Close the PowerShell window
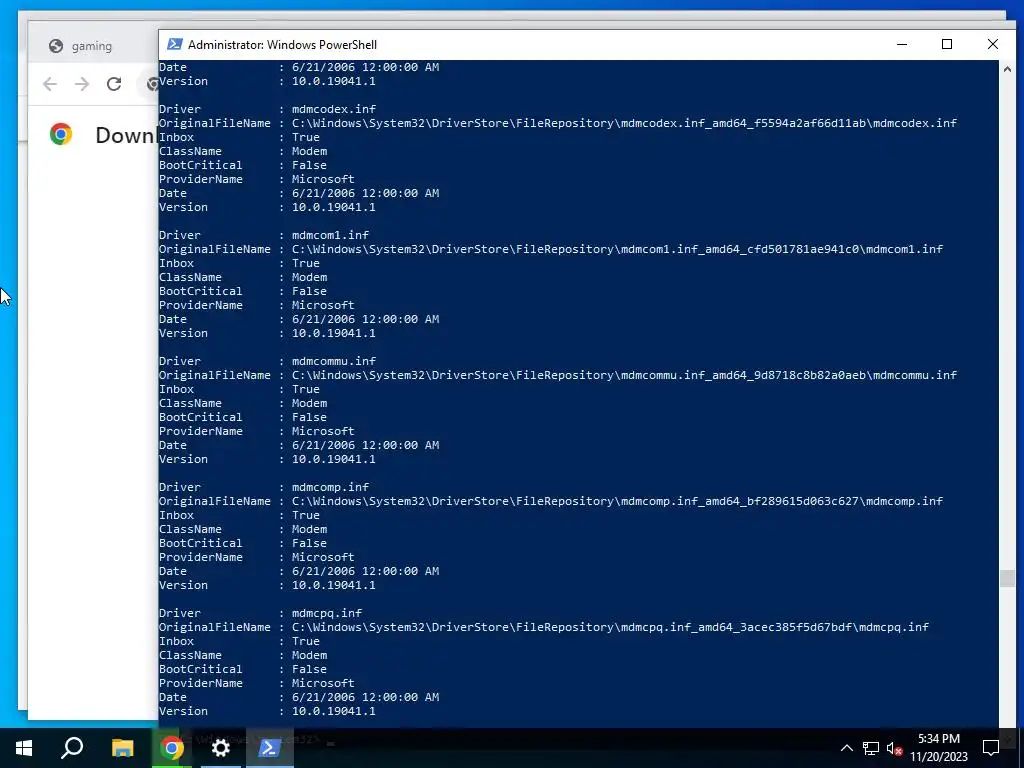Image resolution: width=1024 pixels, height=768 pixels. click(x=993, y=44)
